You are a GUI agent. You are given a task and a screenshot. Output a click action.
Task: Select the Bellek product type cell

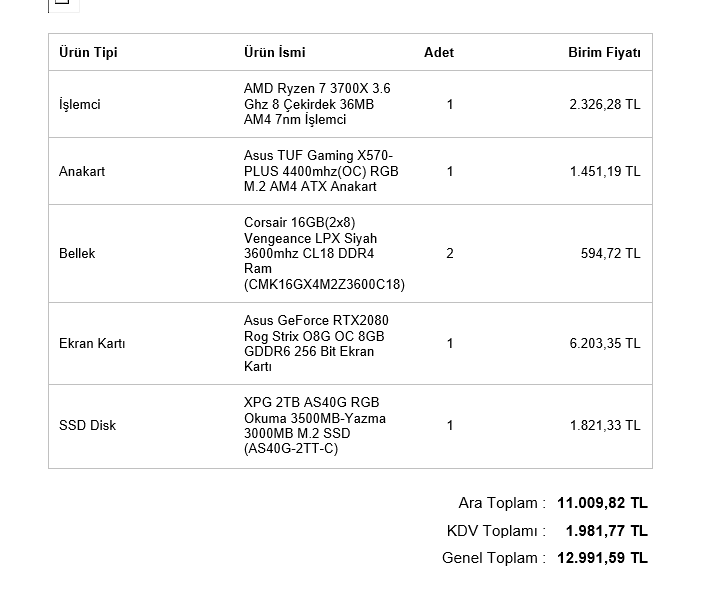(x=77, y=253)
